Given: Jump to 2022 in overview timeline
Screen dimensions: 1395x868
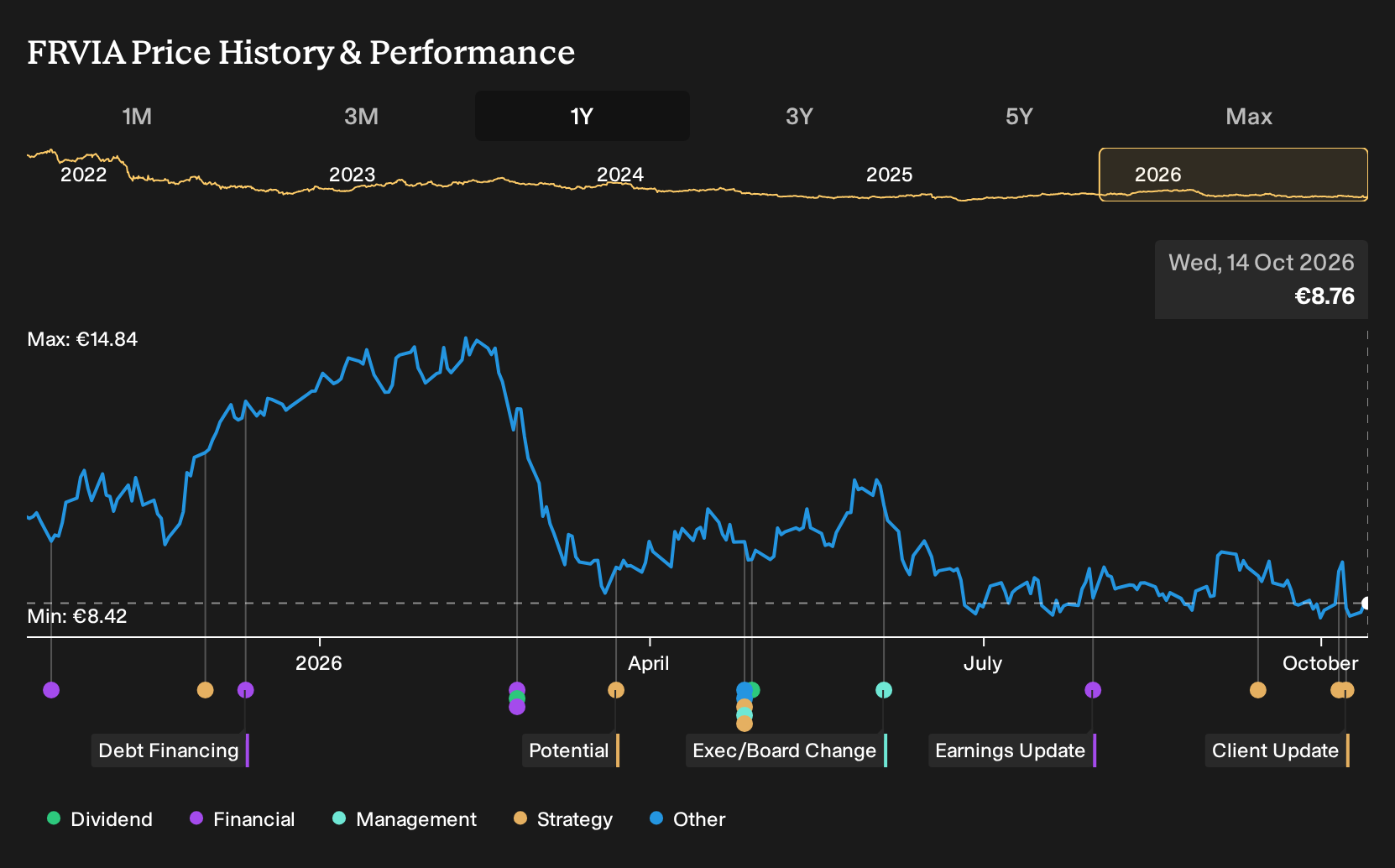Looking at the screenshot, I should pos(84,175).
